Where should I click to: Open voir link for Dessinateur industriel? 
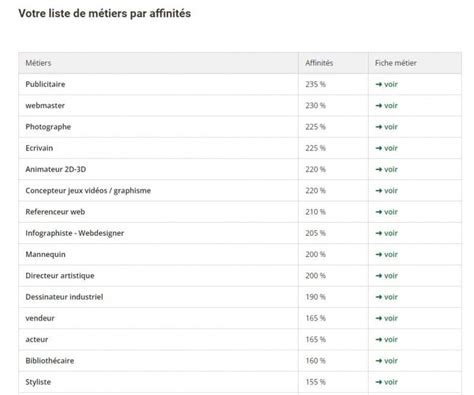[387, 297]
